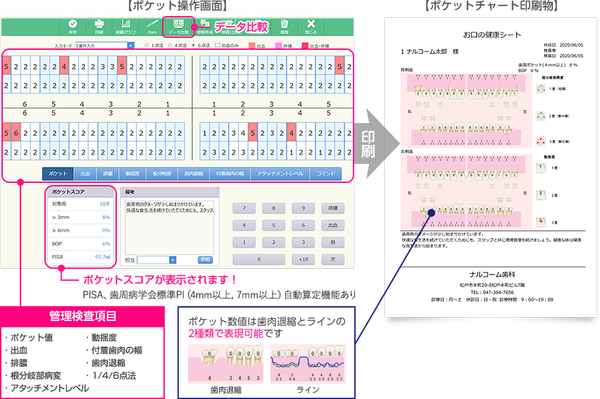Click the ライン sample illustration
600x399 pixels.
308,364
